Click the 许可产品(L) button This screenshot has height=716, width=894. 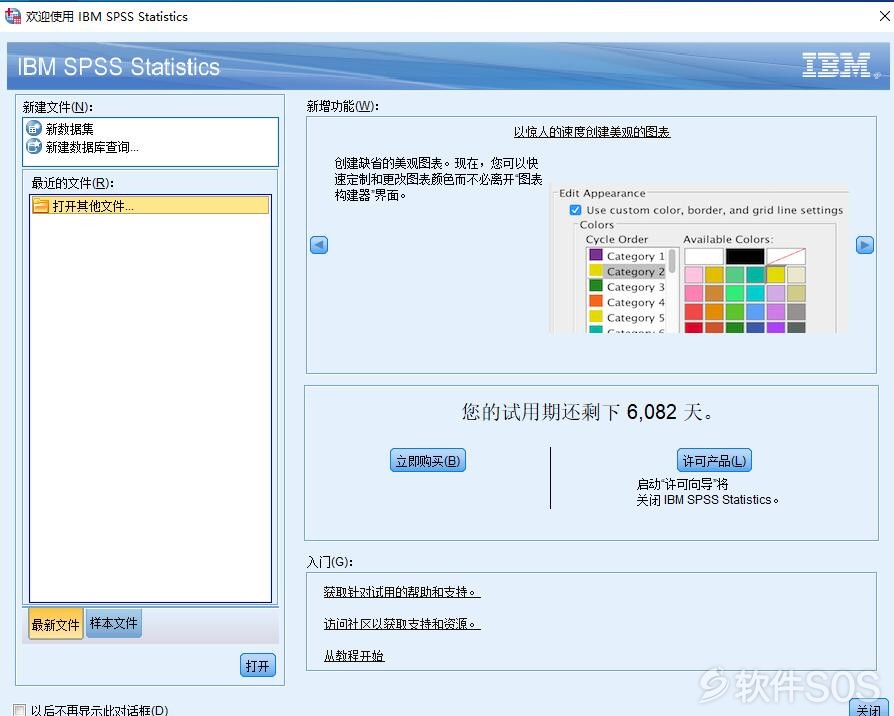(x=714, y=461)
